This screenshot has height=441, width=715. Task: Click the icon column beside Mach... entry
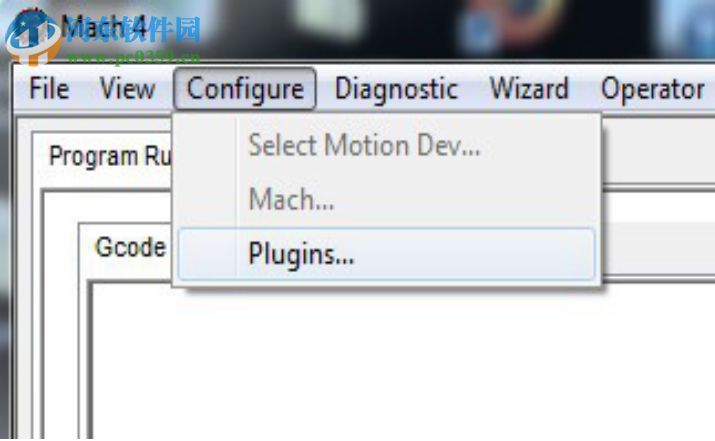(207, 200)
